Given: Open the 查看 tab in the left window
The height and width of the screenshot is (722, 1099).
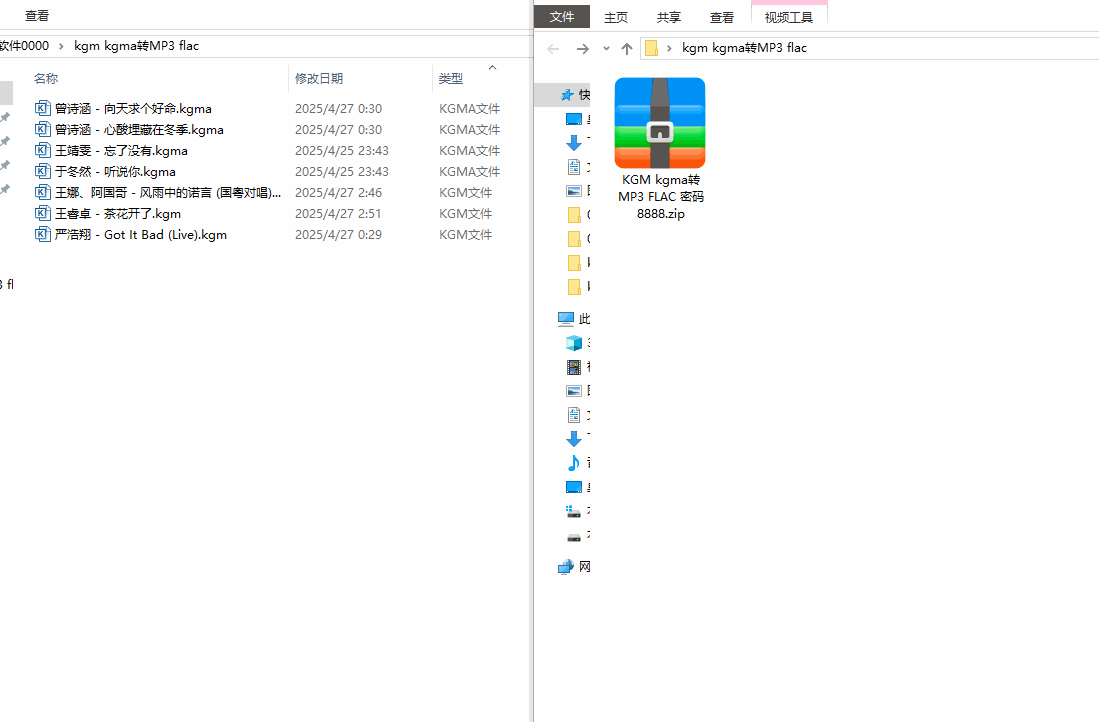Looking at the screenshot, I should [36, 15].
